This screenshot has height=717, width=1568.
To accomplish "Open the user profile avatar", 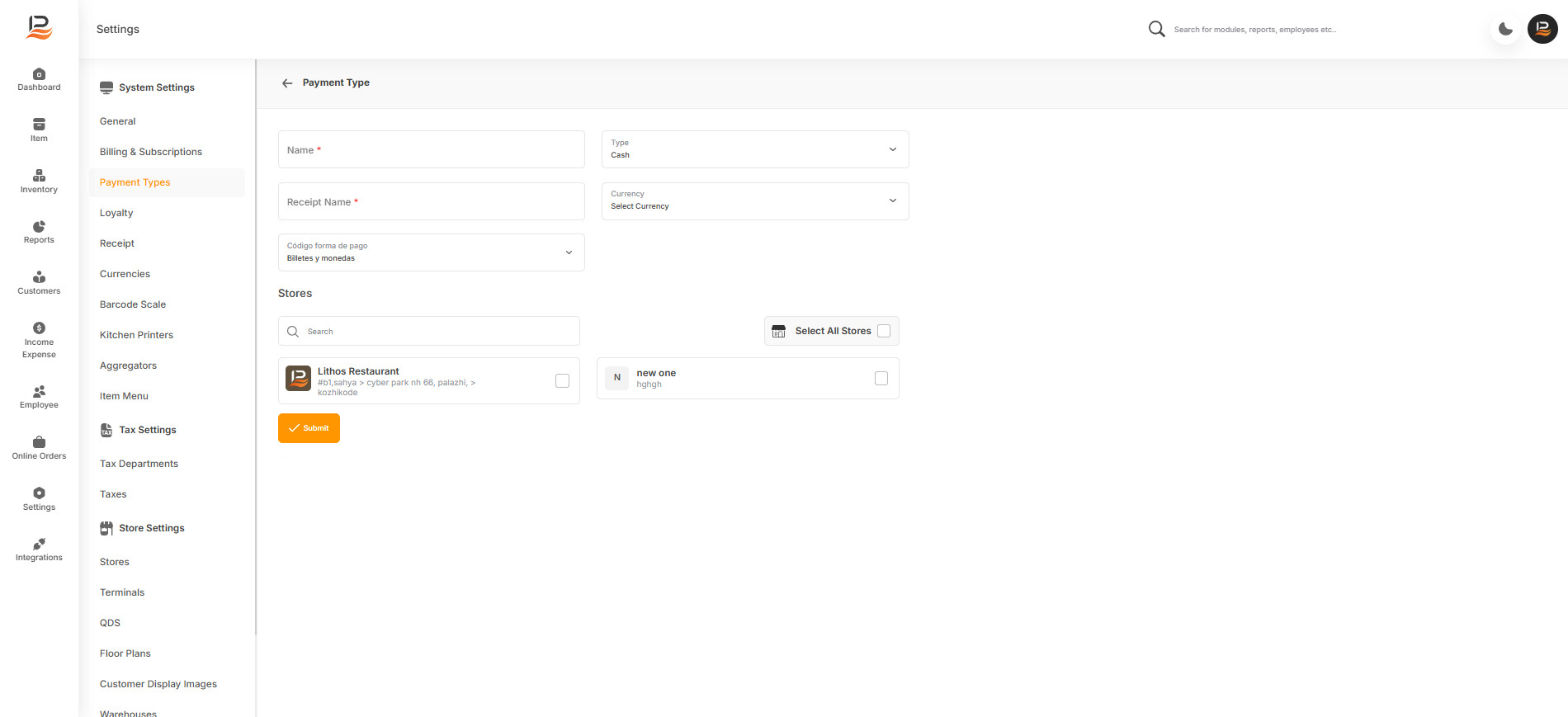I will pos(1542,29).
